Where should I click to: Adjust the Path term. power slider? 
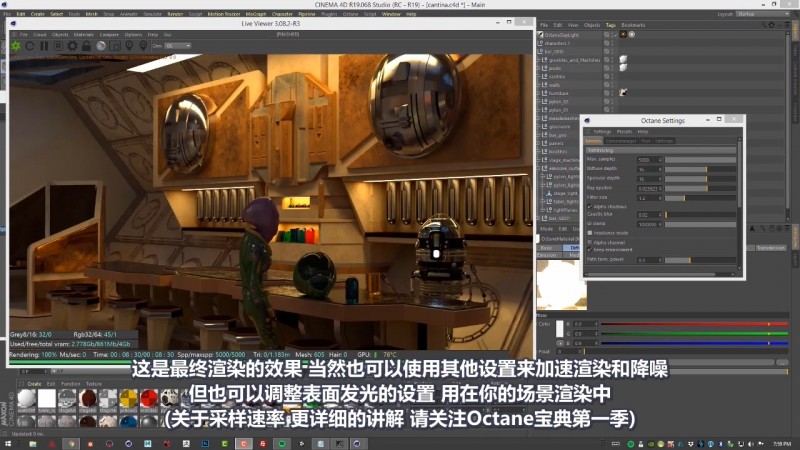click(x=701, y=260)
